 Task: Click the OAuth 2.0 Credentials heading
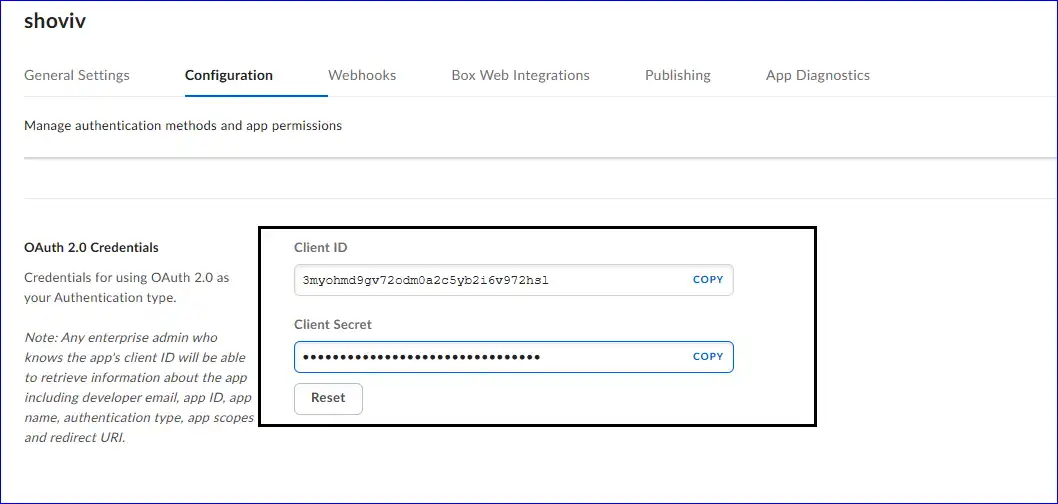point(91,247)
